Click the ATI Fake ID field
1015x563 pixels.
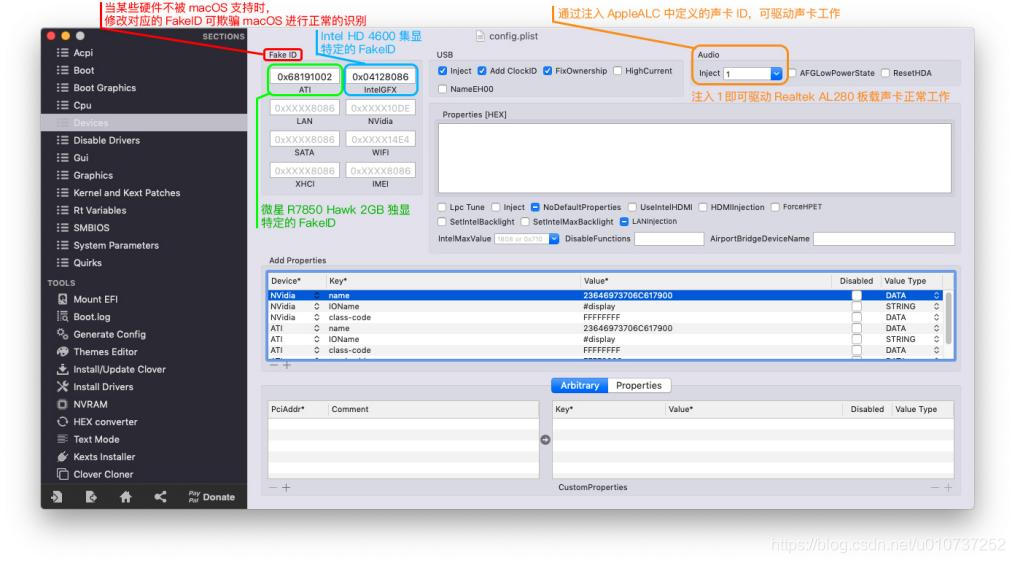tap(305, 76)
